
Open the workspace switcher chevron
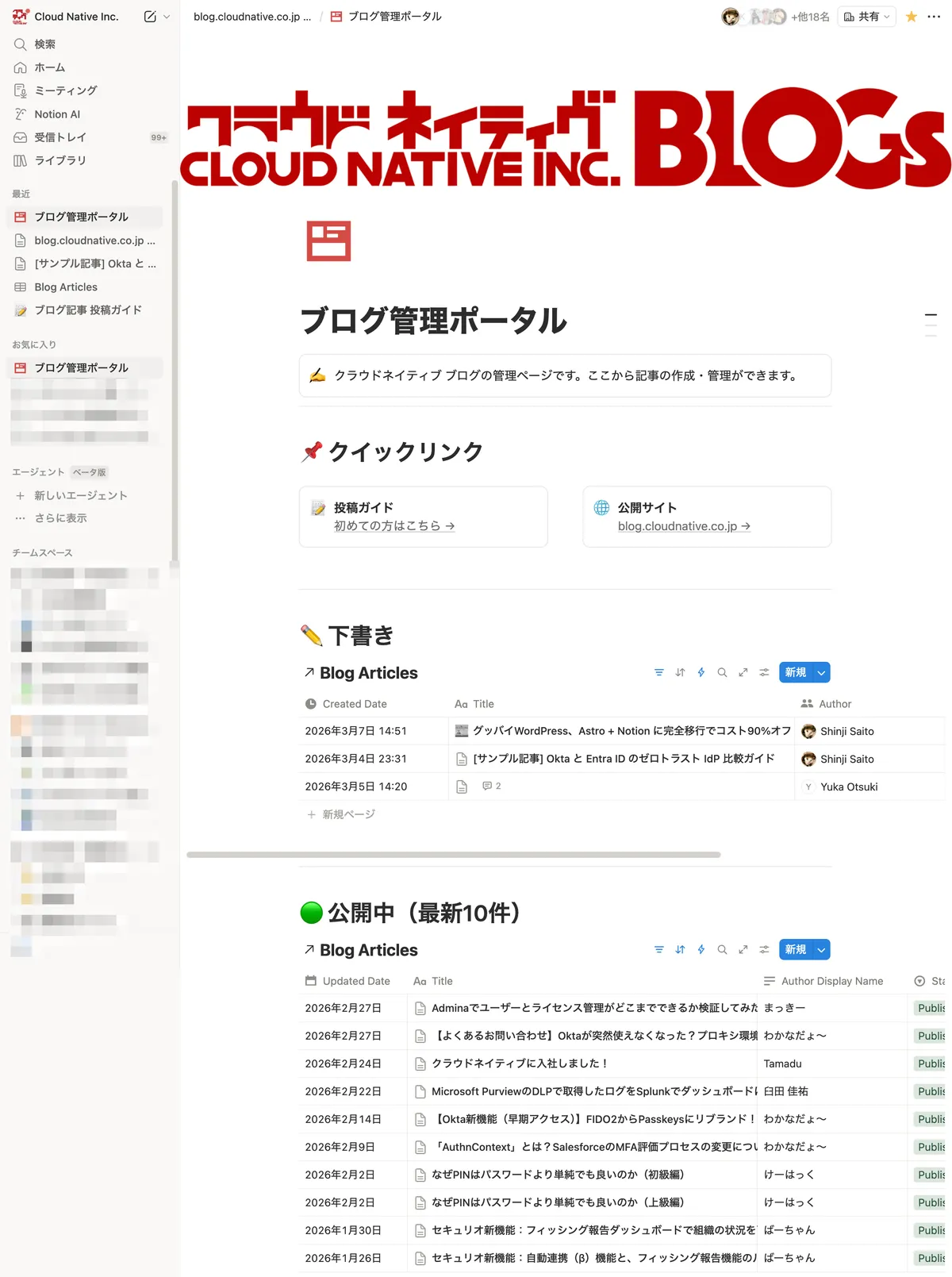pyautogui.click(x=167, y=16)
